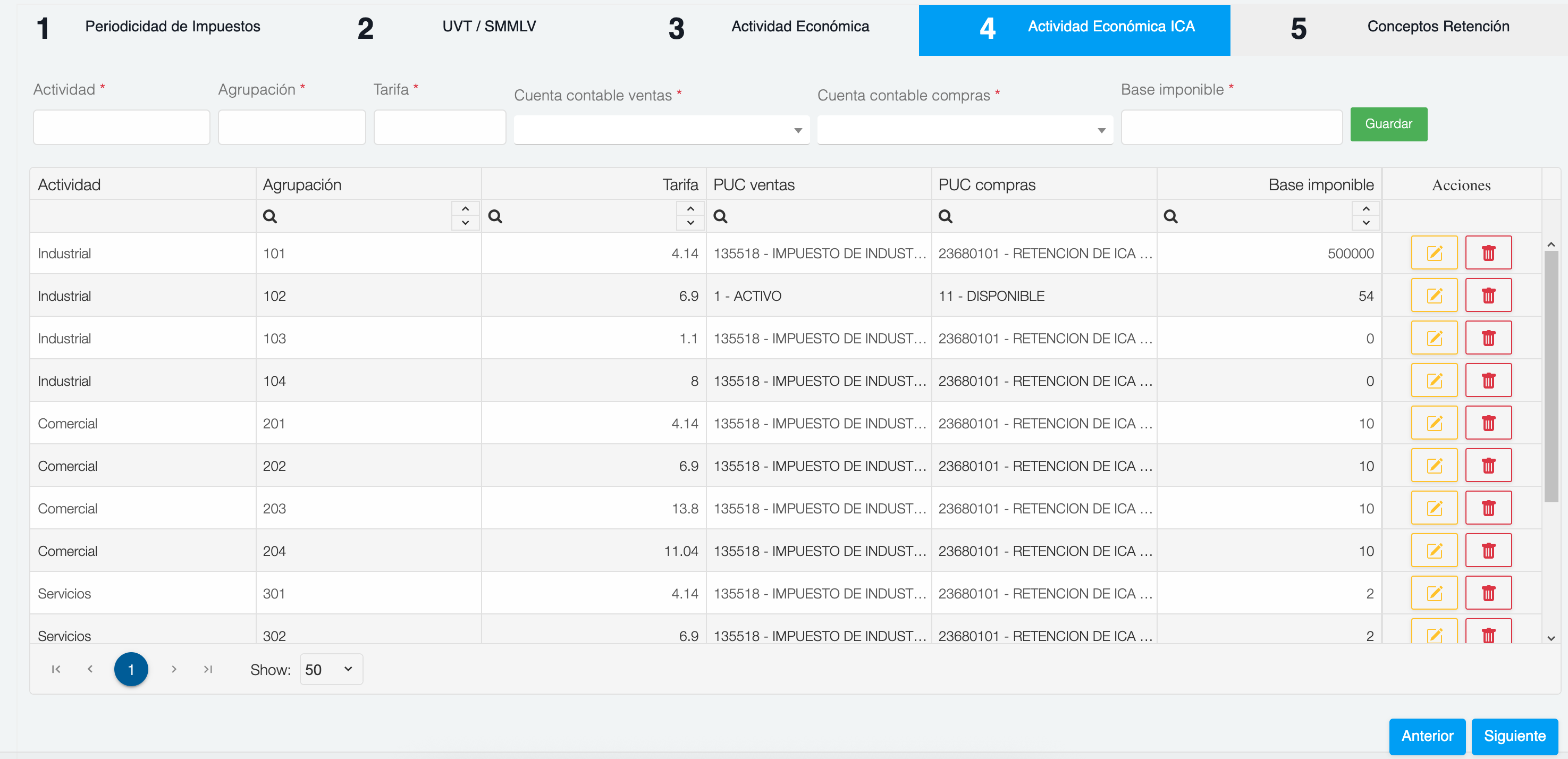Go to last page of table
The height and width of the screenshot is (759, 1568).
(208, 669)
